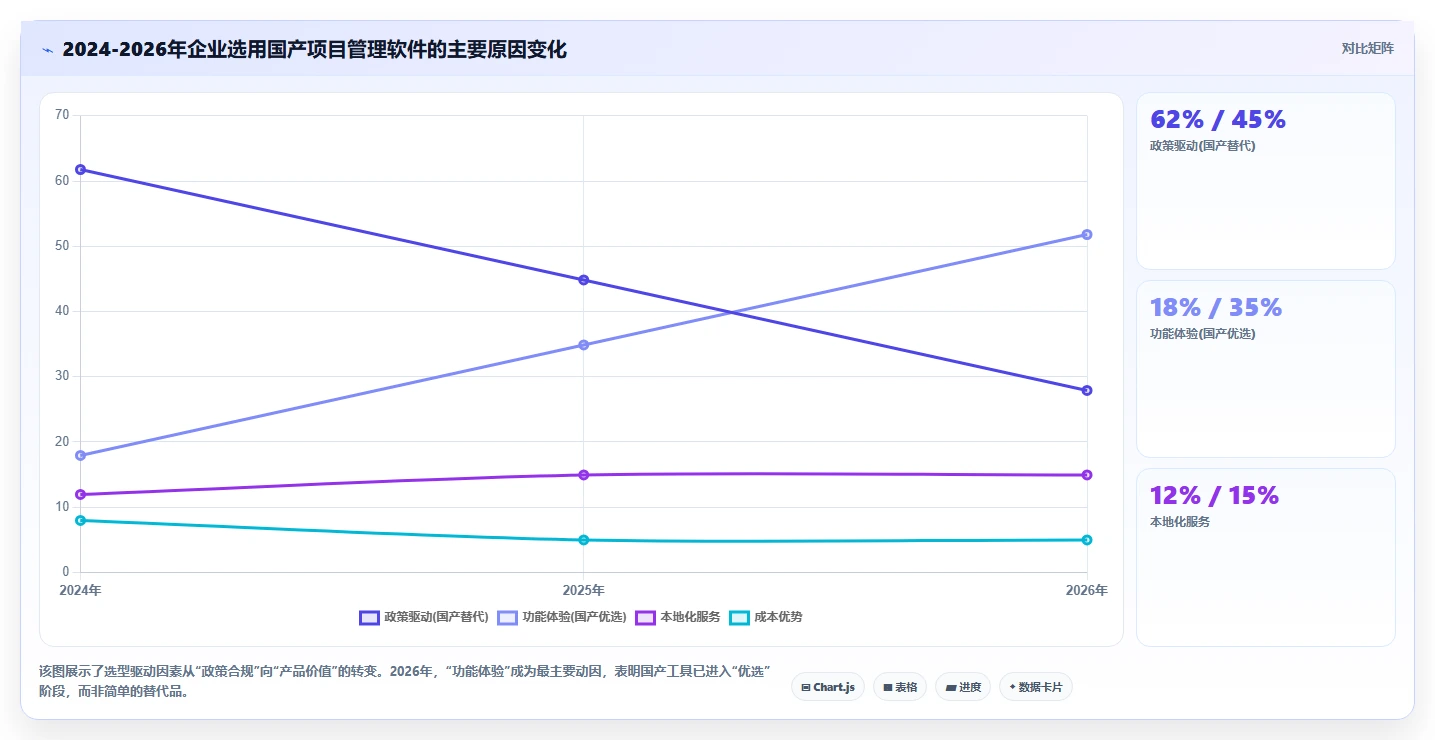Click the y-axis value 40
The height and width of the screenshot is (740, 1435).
[x=62, y=311]
